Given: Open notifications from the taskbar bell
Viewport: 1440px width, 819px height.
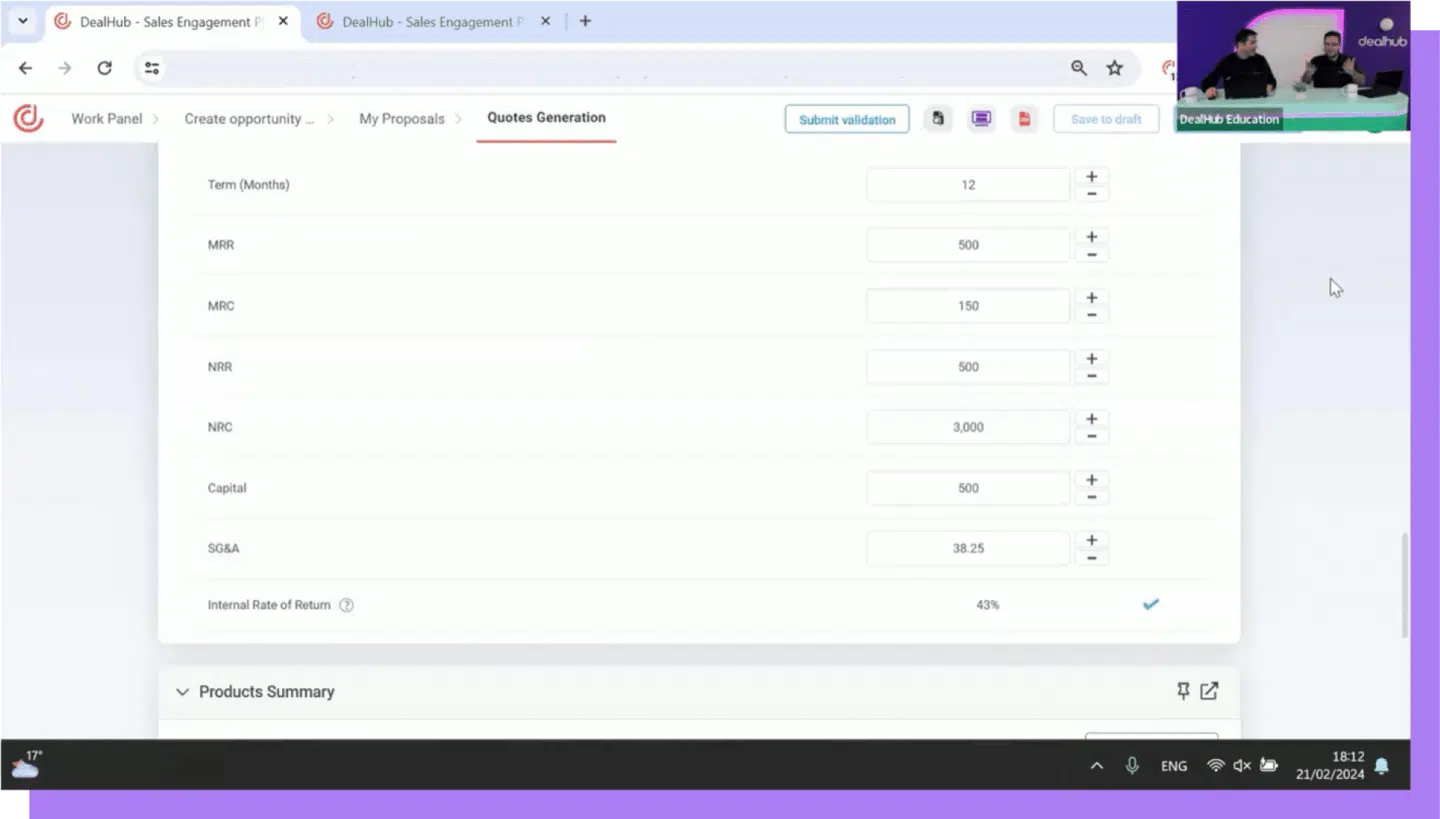Looking at the screenshot, I should coord(1382,765).
